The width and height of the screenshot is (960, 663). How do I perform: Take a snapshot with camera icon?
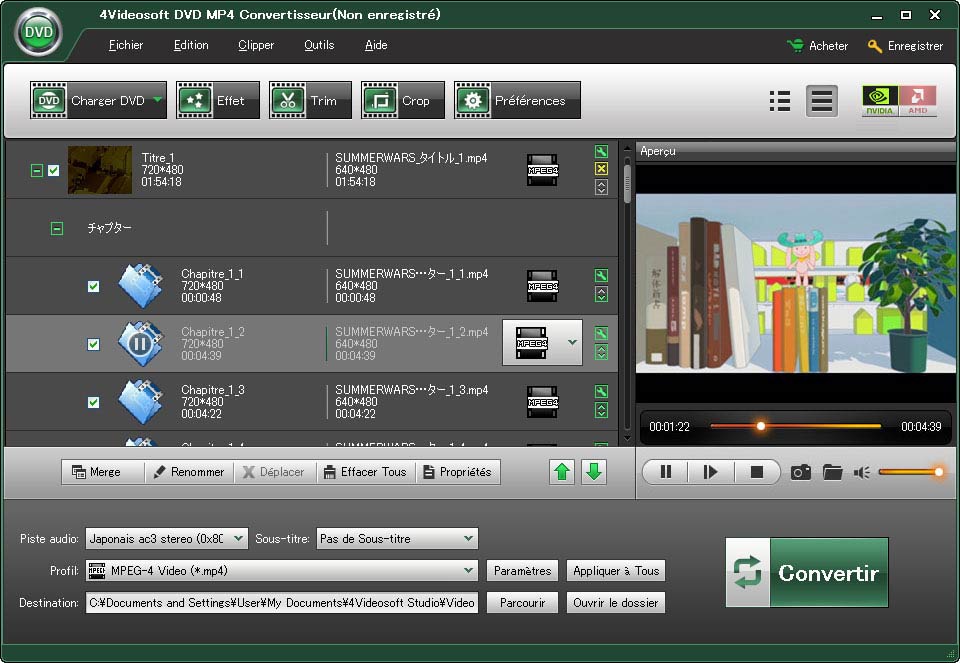[x=800, y=472]
